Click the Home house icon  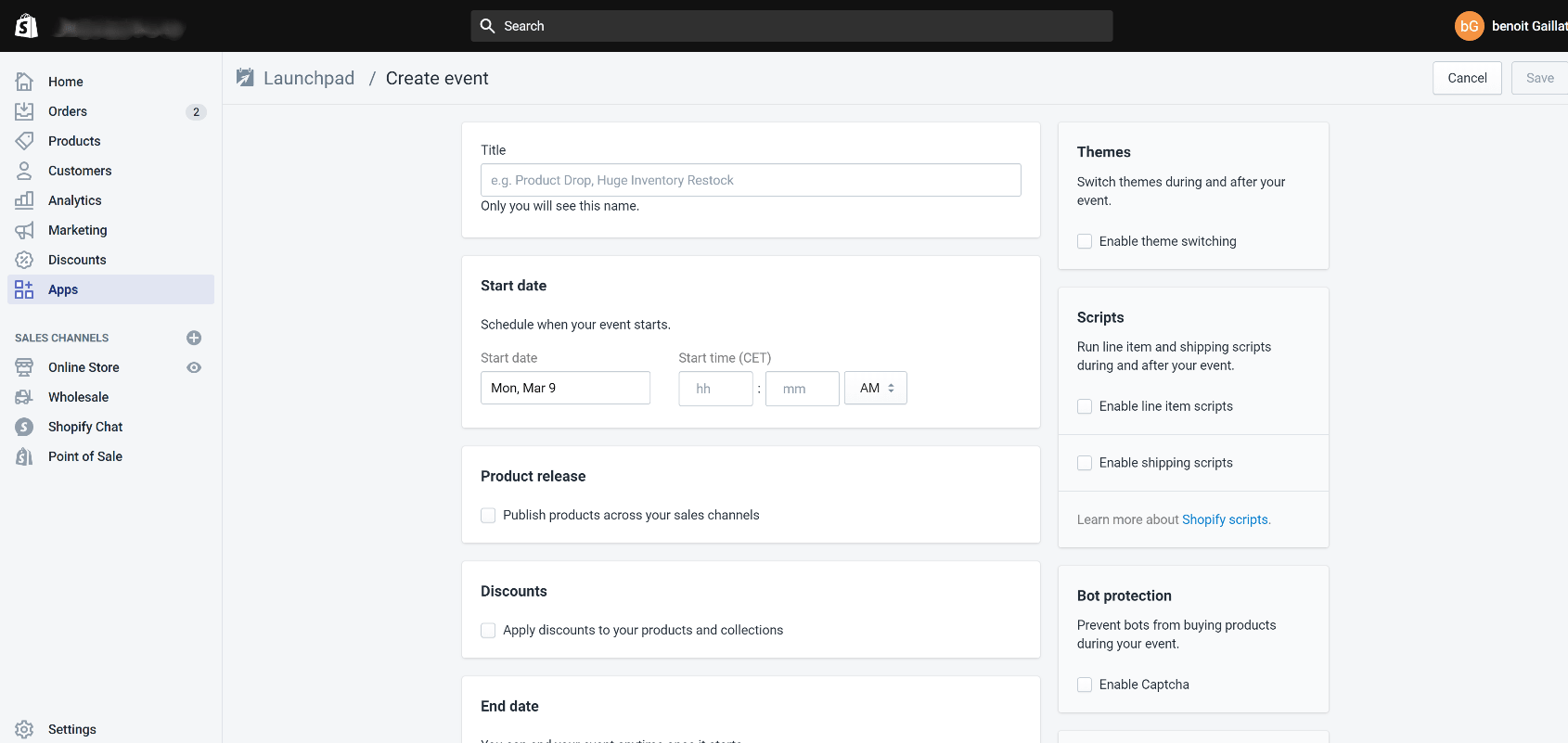pyautogui.click(x=24, y=82)
